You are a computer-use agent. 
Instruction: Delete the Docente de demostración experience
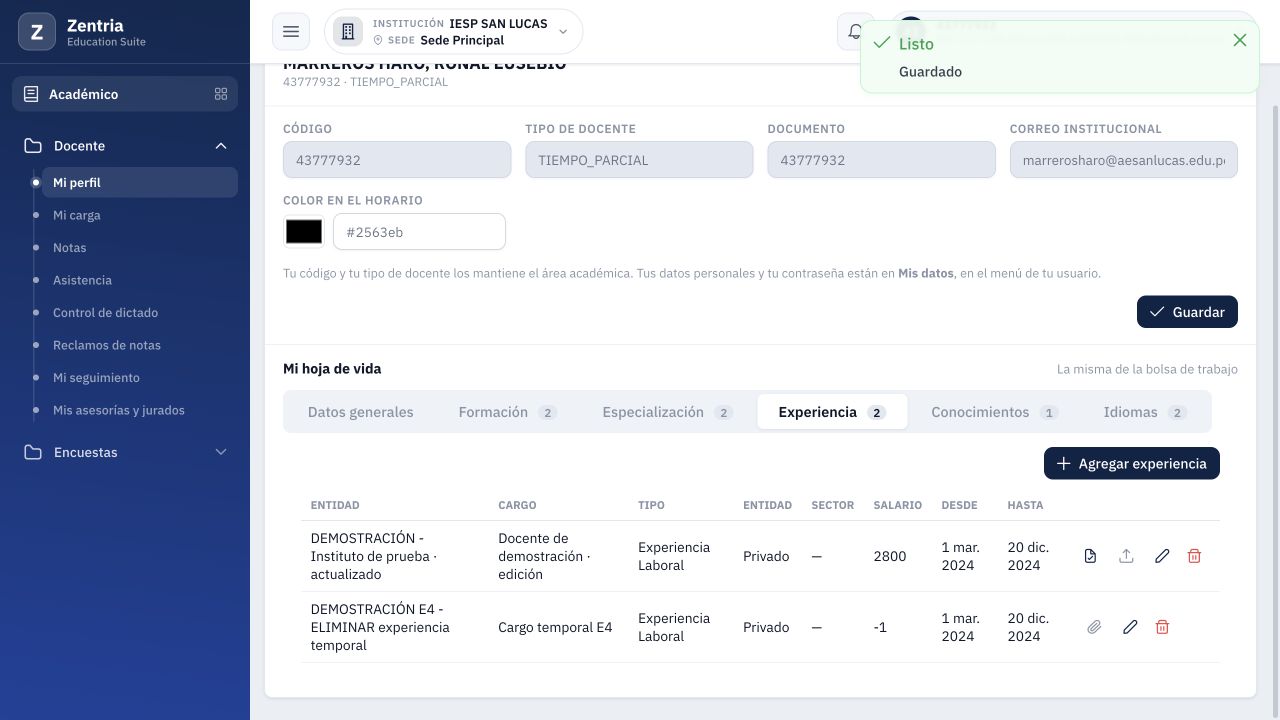click(1194, 556)
